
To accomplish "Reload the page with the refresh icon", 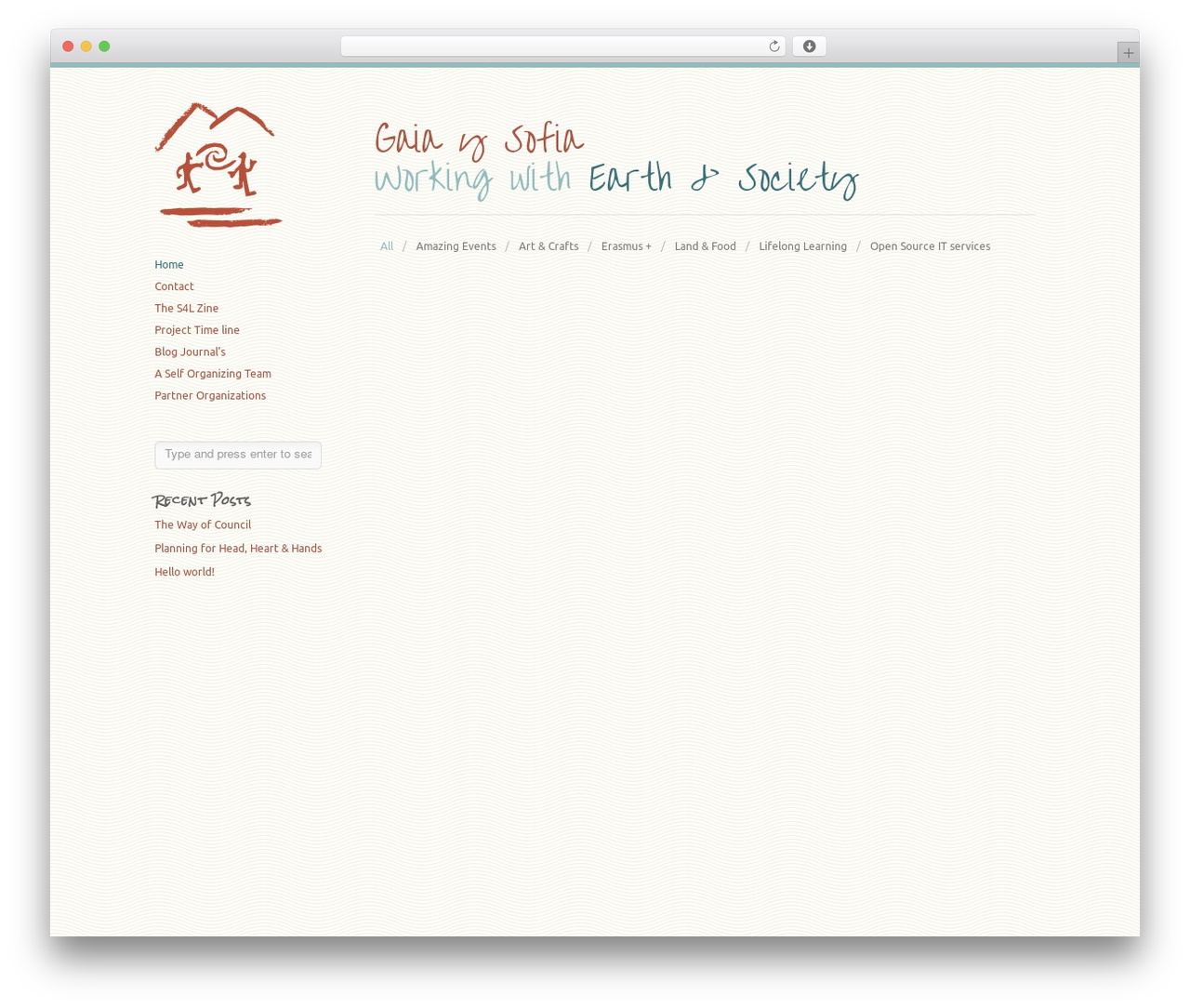I will click(x=773, y=46).
